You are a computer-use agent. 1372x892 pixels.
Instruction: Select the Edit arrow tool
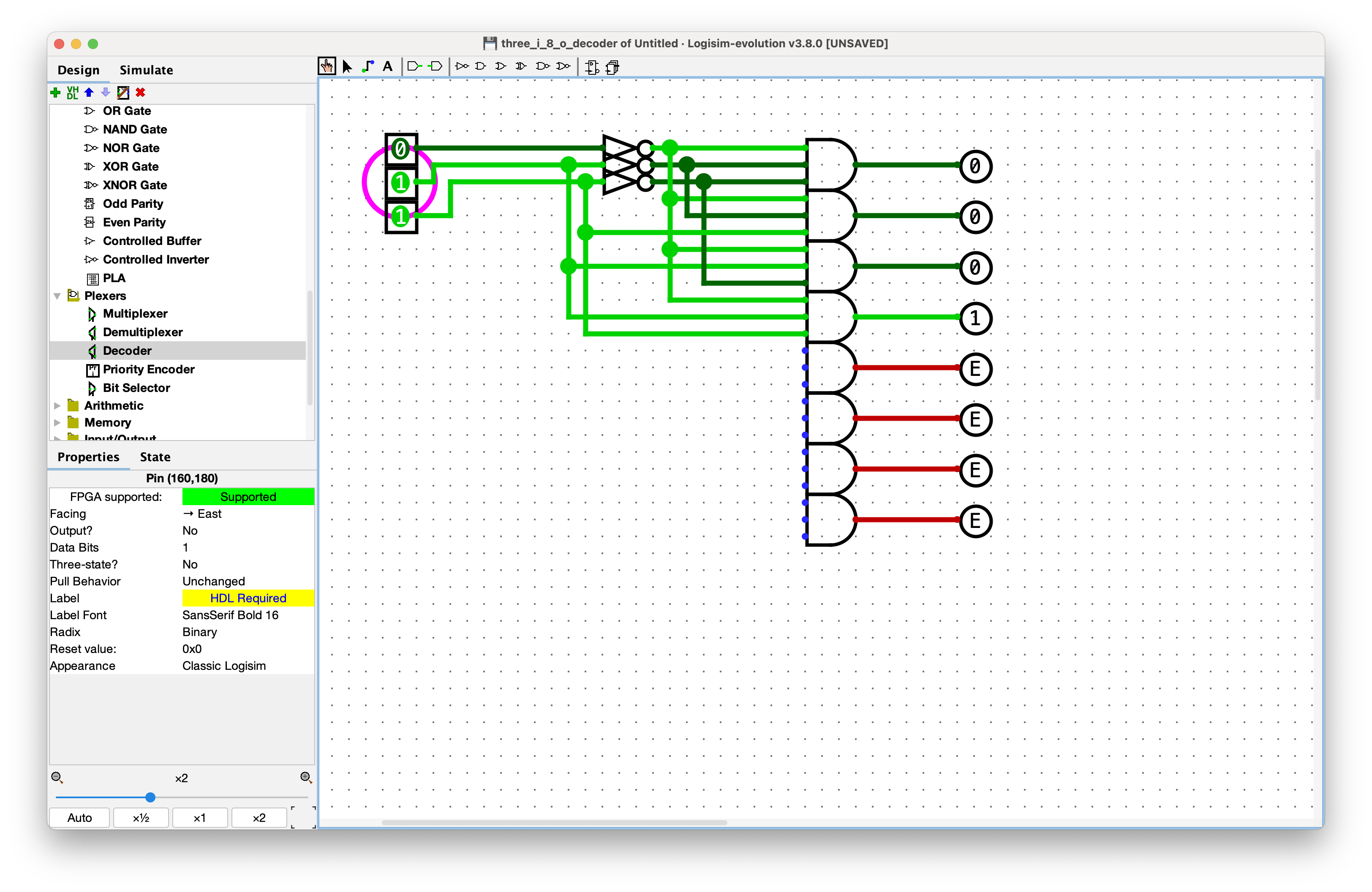[347, 67]
